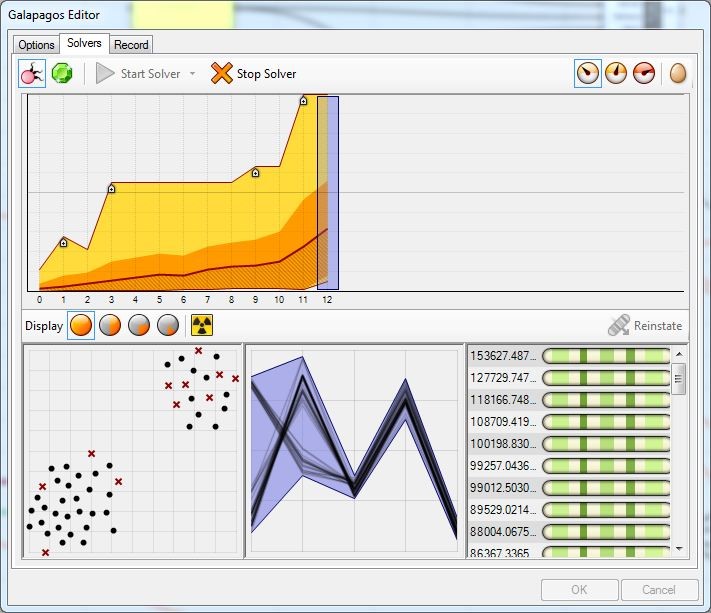Select the green Simulated Annealing gem icon
This screenshot has height=613, width=711.
coord(62,73)
